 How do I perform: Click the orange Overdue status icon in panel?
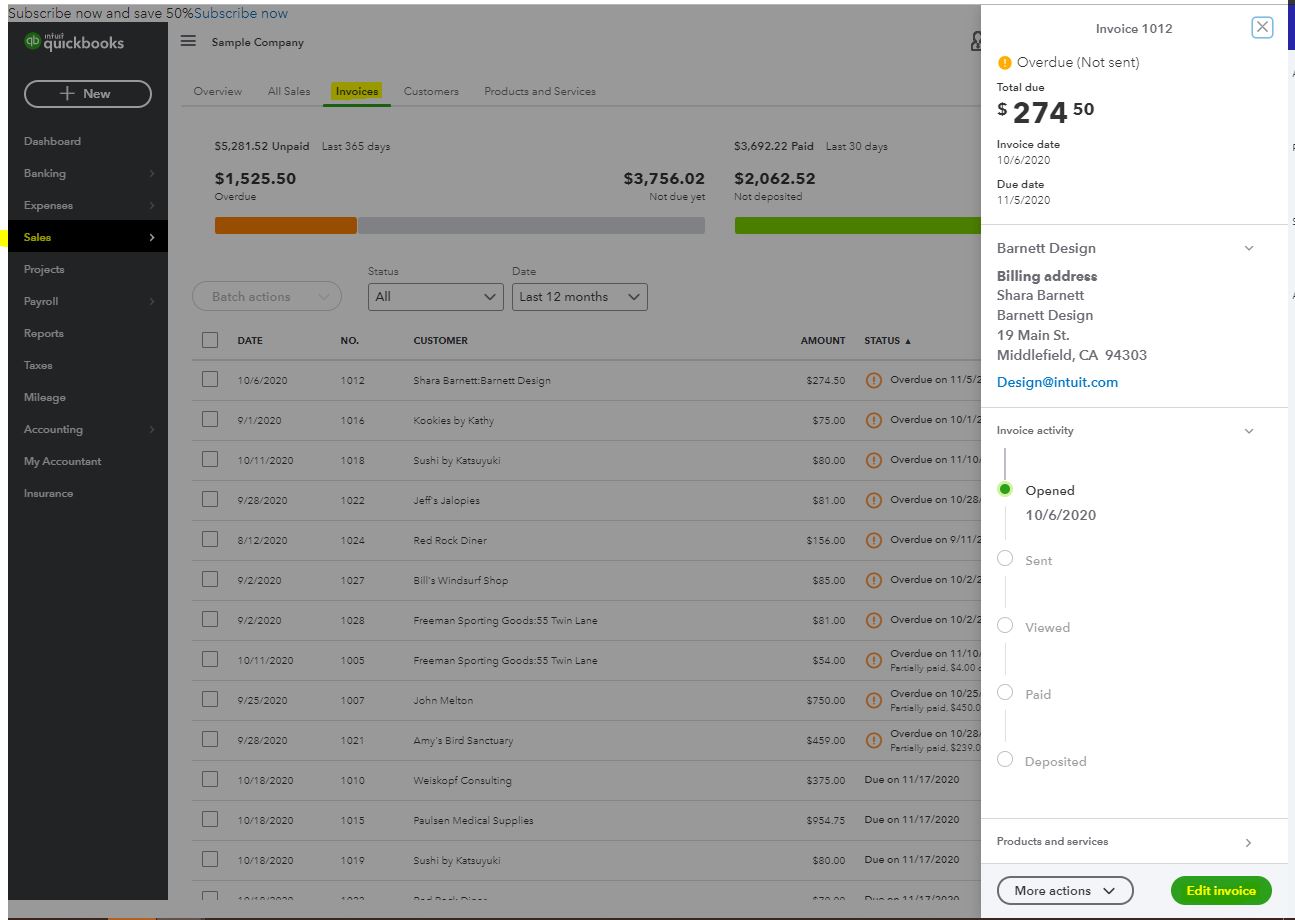[x=1005, y=62]
